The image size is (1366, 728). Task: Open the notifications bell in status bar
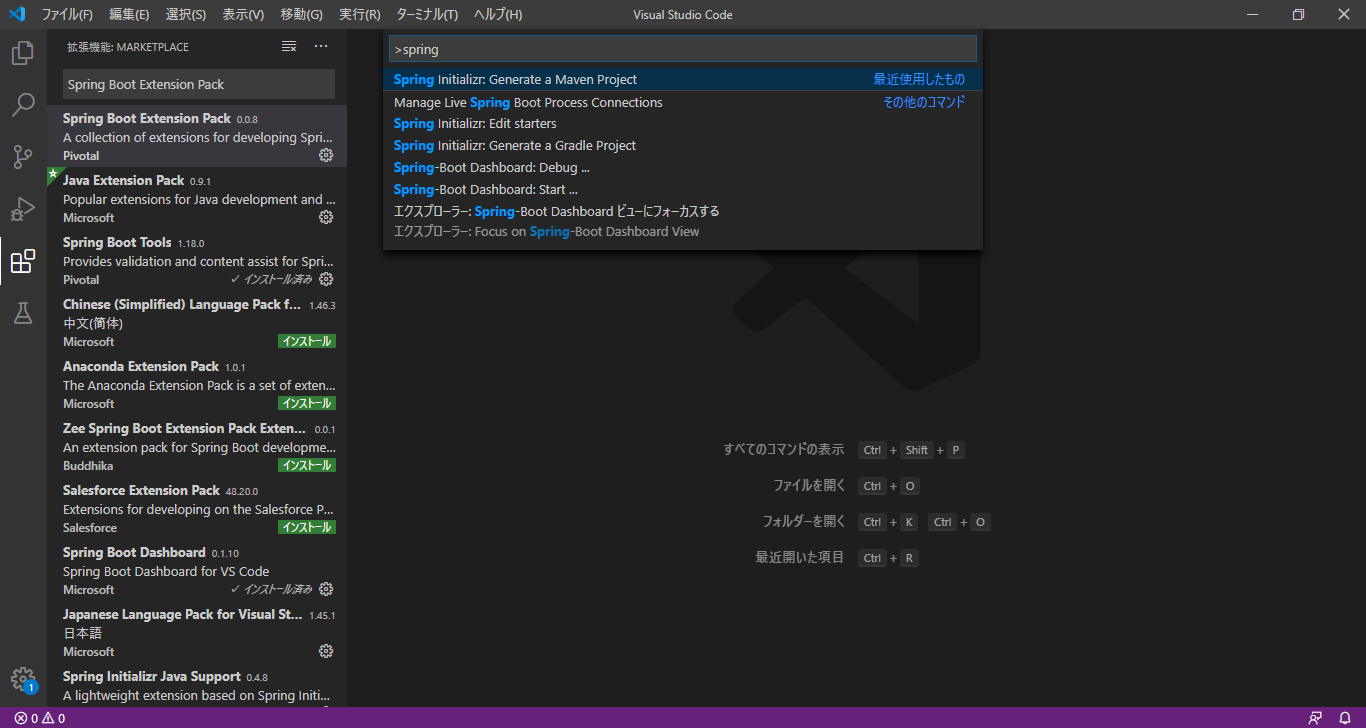tap(1345, 718)
